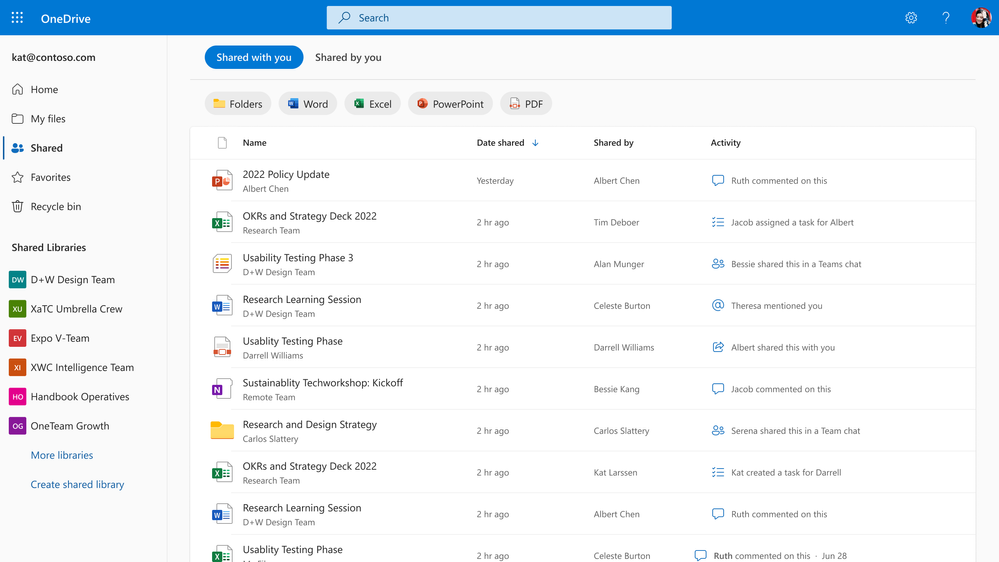Image resolution: width=999 pixels, height=562 pixels.
Task: Filter the list by Folders
Action: [238, 104]
